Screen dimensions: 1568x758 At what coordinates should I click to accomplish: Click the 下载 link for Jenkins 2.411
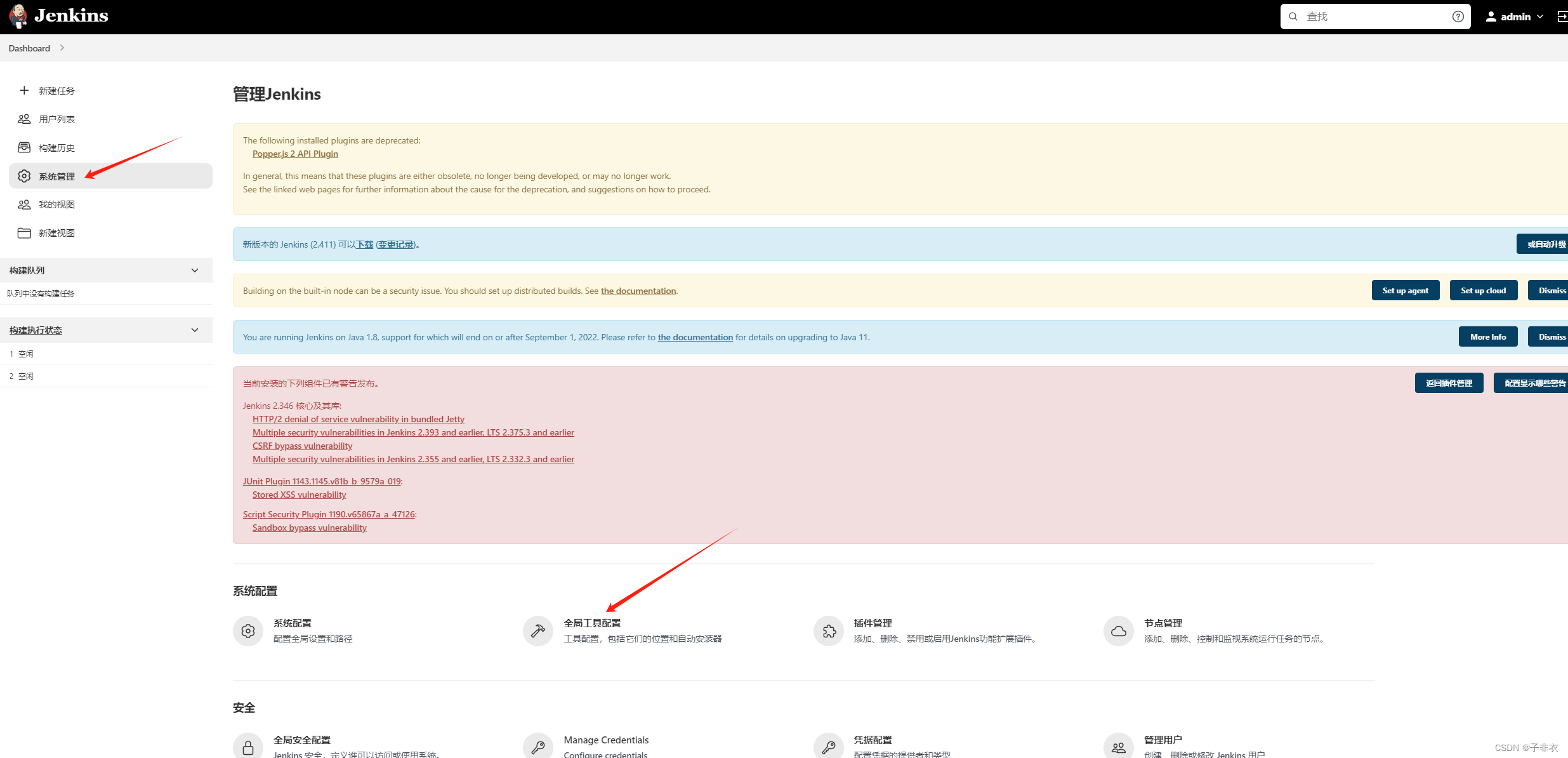coord(365,244)
